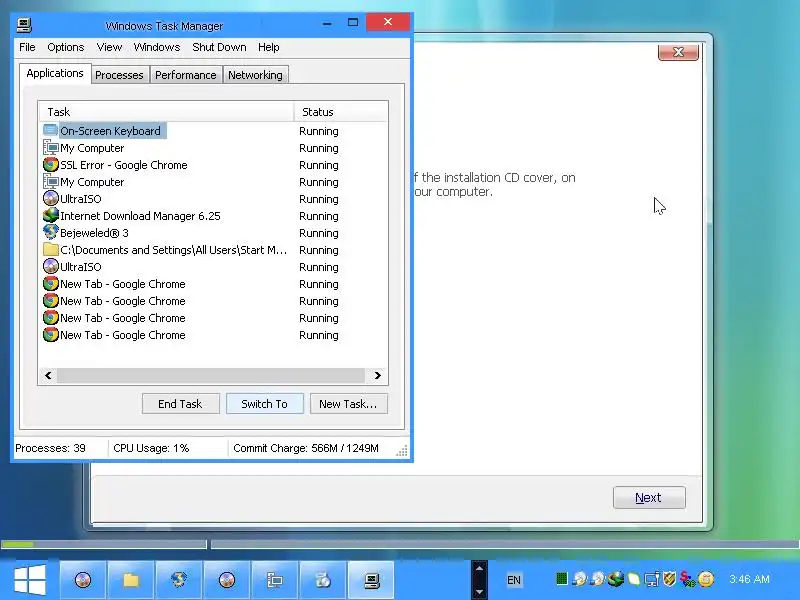The height and width of the screenshot is (600, 800).
Task: Click Next in the installer window
Action: pyautogui.click(x=649, y=497)
